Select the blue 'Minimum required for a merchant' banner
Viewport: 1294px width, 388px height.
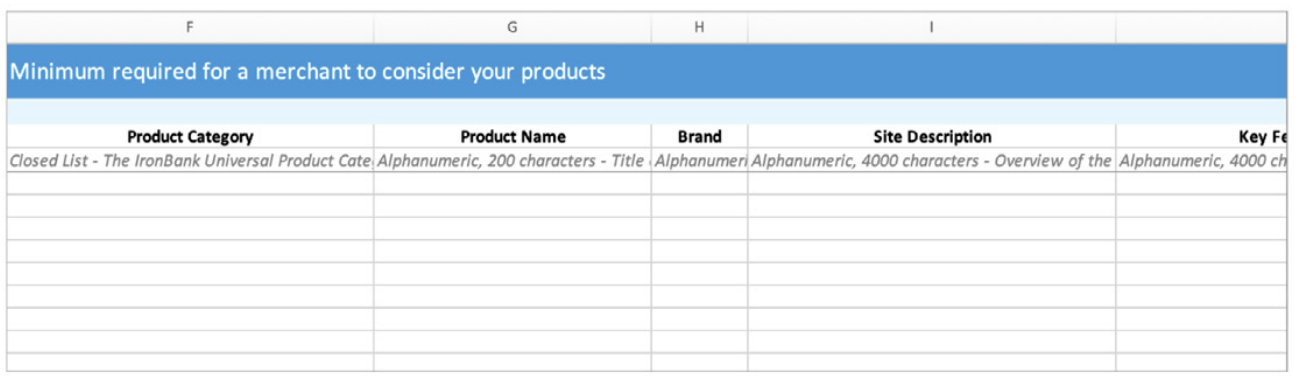tap(647, 72)
